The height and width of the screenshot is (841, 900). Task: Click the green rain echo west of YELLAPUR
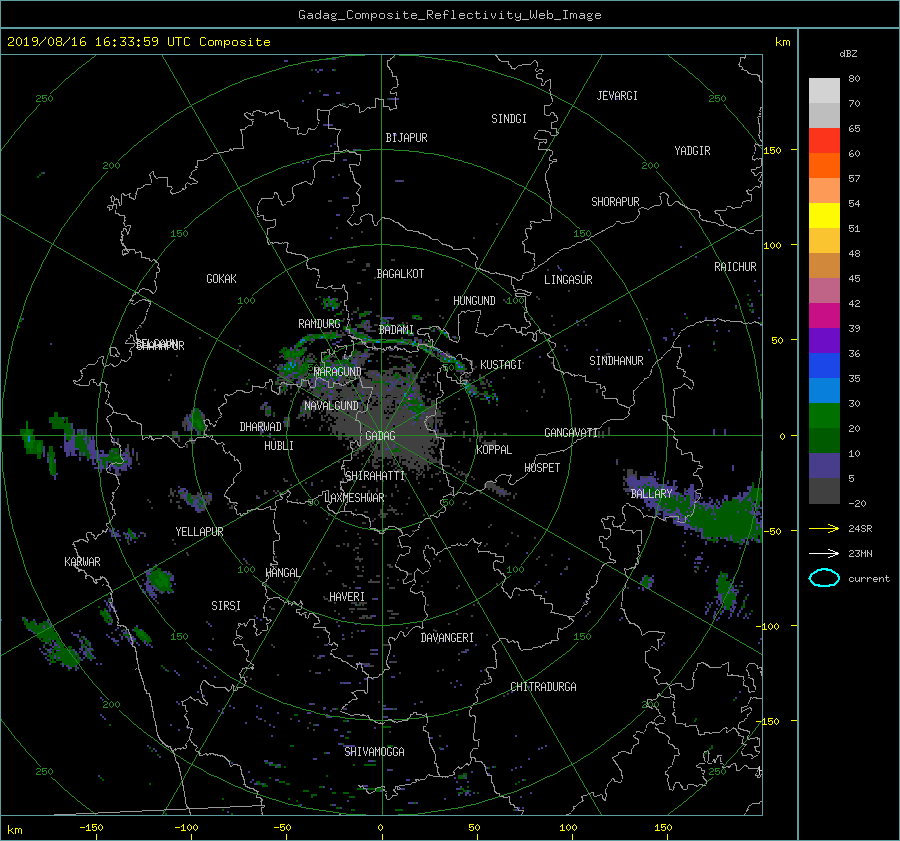[x=160, y=580]
